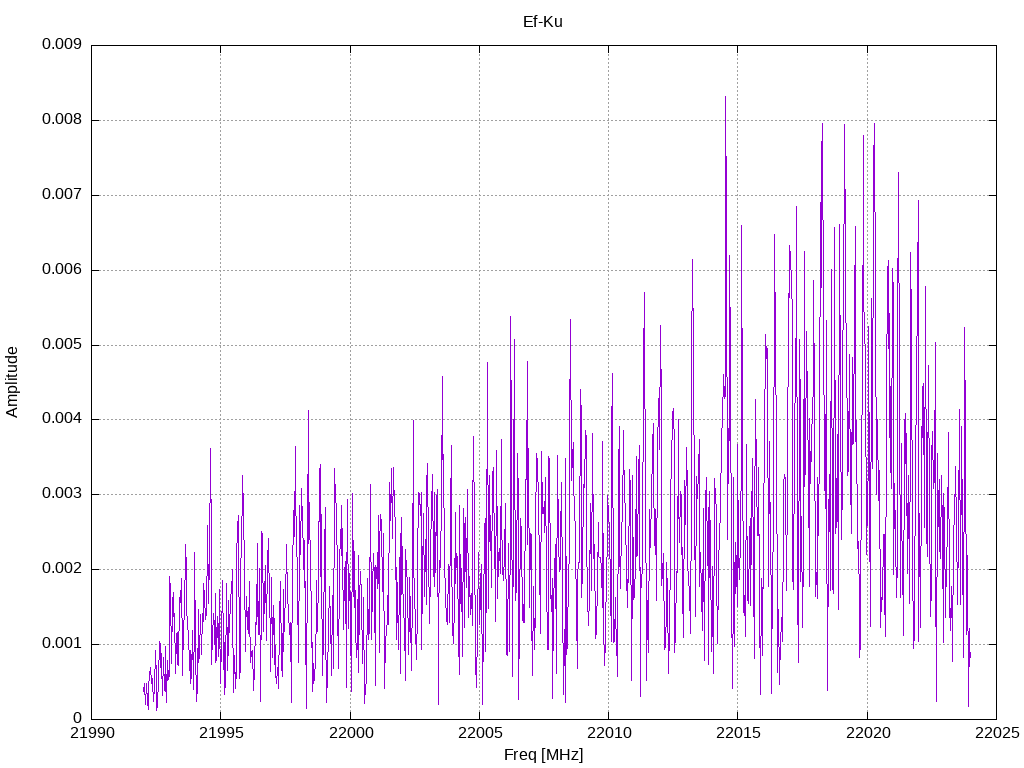Click the 'Freq [MHz]' x-axis label
Screen dimensions: 1024x768
coord(543,755)
